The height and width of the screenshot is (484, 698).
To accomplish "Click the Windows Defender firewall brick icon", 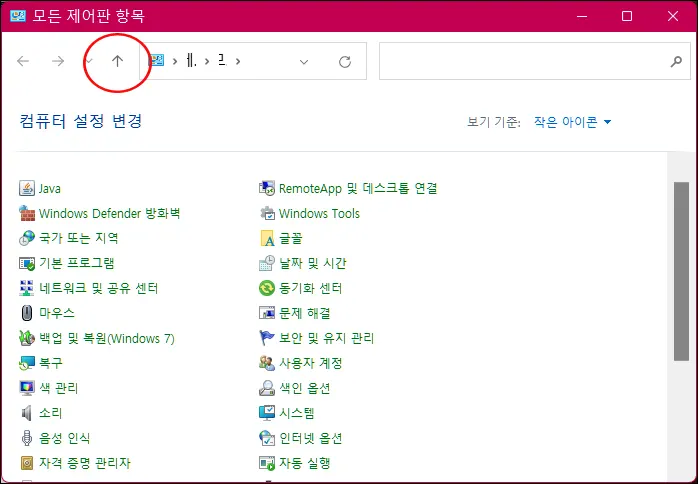I will click(27, 213).
